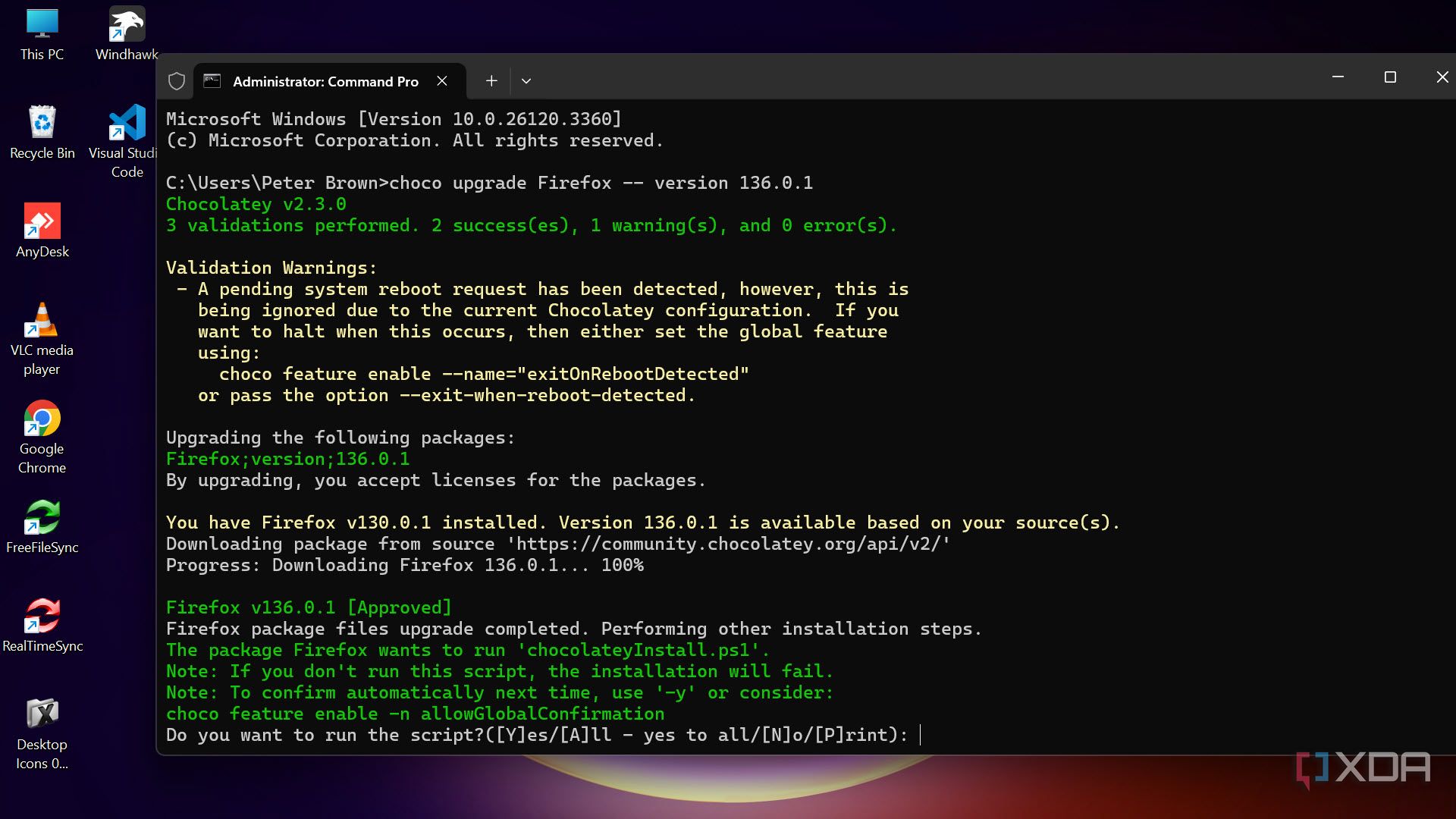Launch the FreeFileSync shortcut

point(42,518)
